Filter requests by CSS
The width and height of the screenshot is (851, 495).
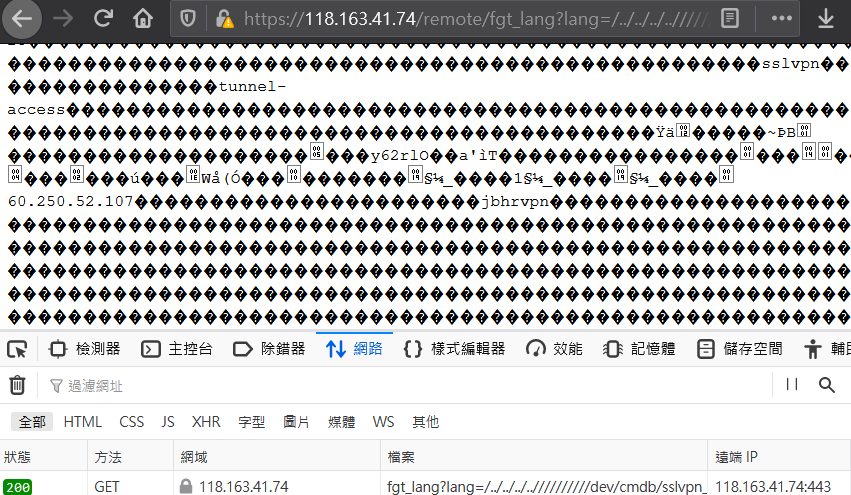point(131,422)
